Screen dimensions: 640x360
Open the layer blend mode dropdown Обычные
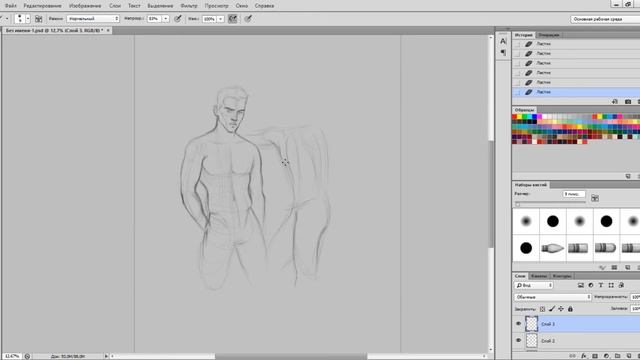point(553,297)
